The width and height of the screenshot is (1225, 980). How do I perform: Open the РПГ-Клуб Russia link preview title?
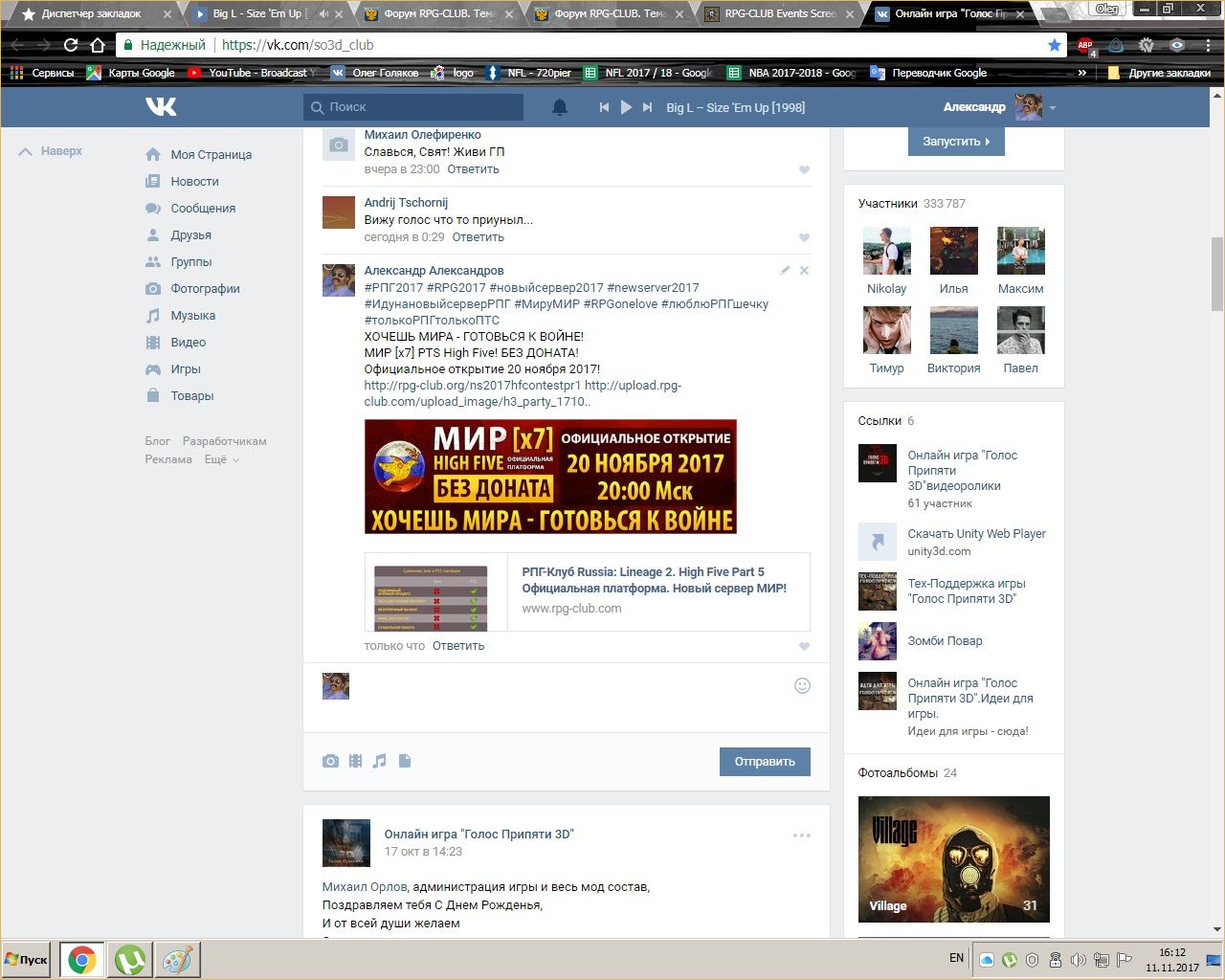(654, 580)
